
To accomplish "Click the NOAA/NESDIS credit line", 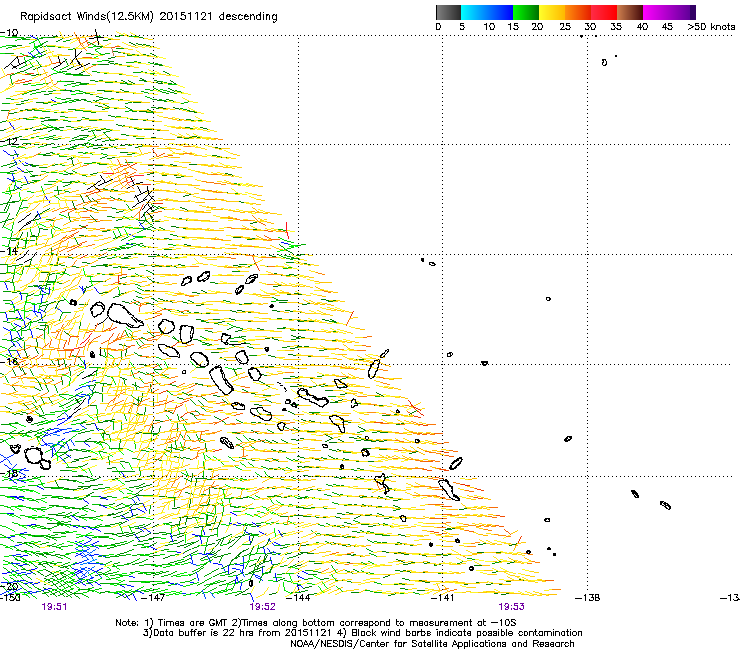I will [432, 644].
